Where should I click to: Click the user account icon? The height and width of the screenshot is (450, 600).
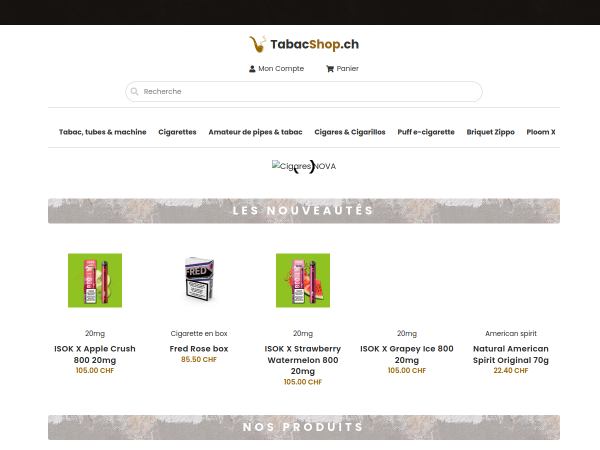click(252, 69)
